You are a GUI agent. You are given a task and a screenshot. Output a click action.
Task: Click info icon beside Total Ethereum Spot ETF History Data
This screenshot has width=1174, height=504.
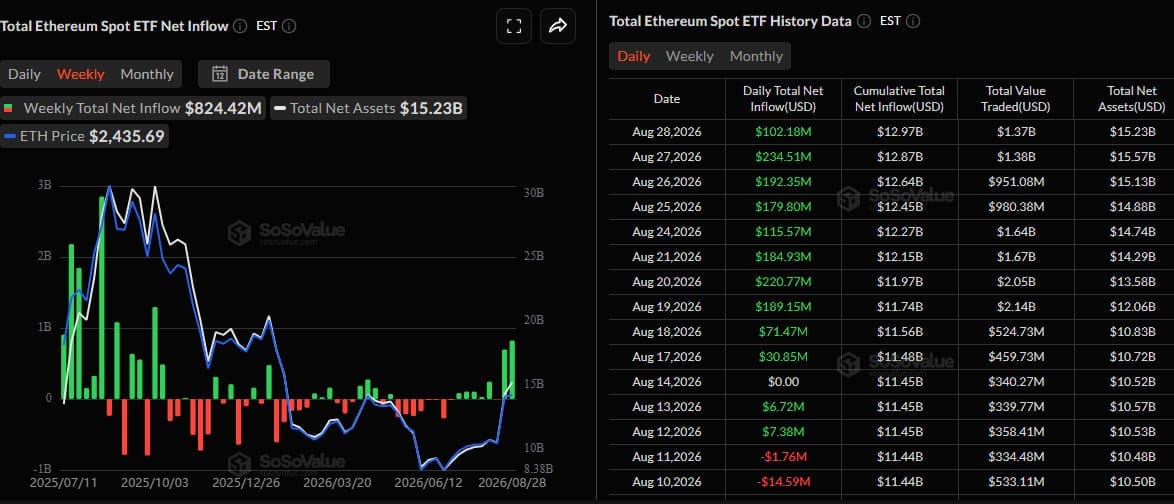(864, 22)
